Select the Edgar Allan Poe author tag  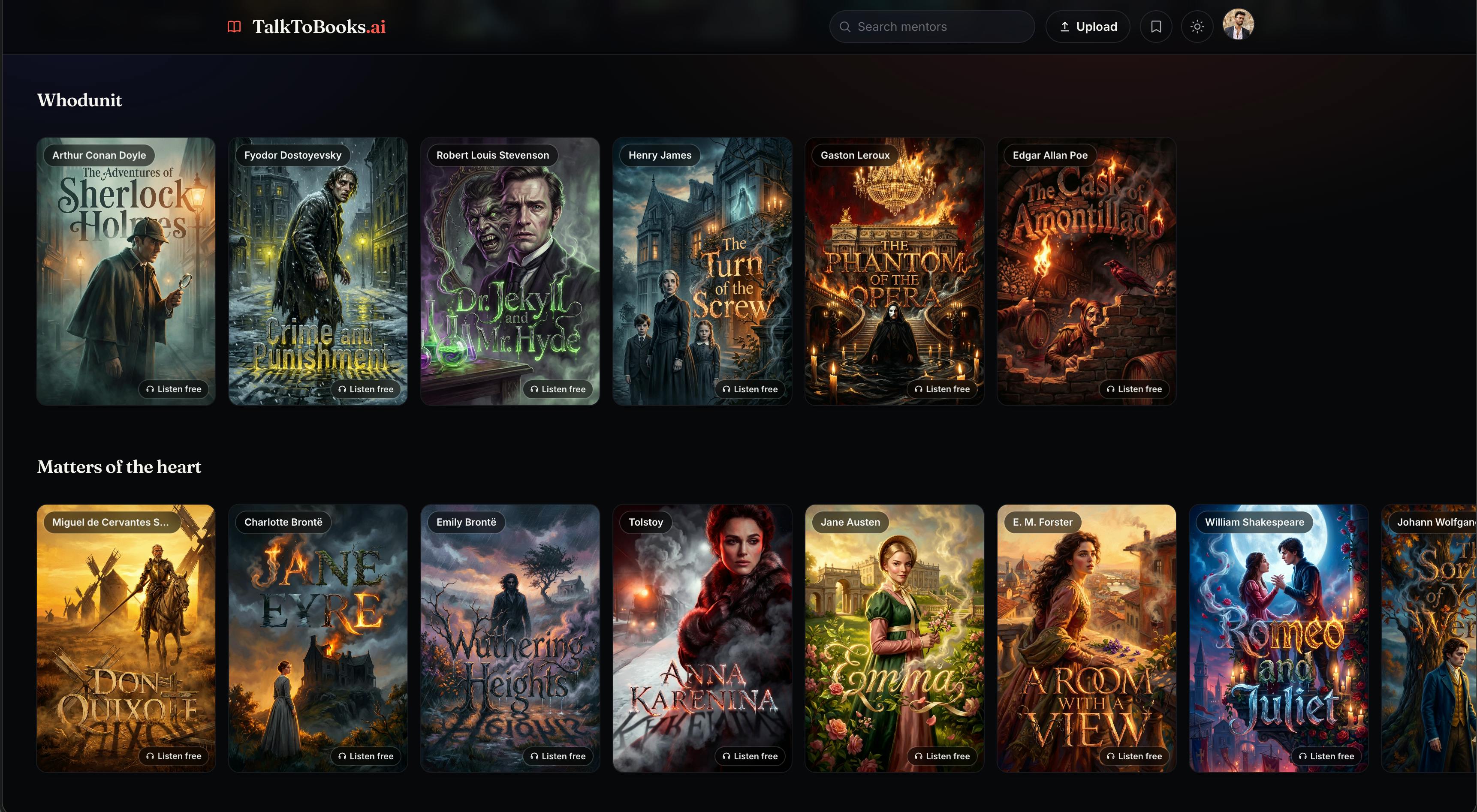coord(1050,155)
